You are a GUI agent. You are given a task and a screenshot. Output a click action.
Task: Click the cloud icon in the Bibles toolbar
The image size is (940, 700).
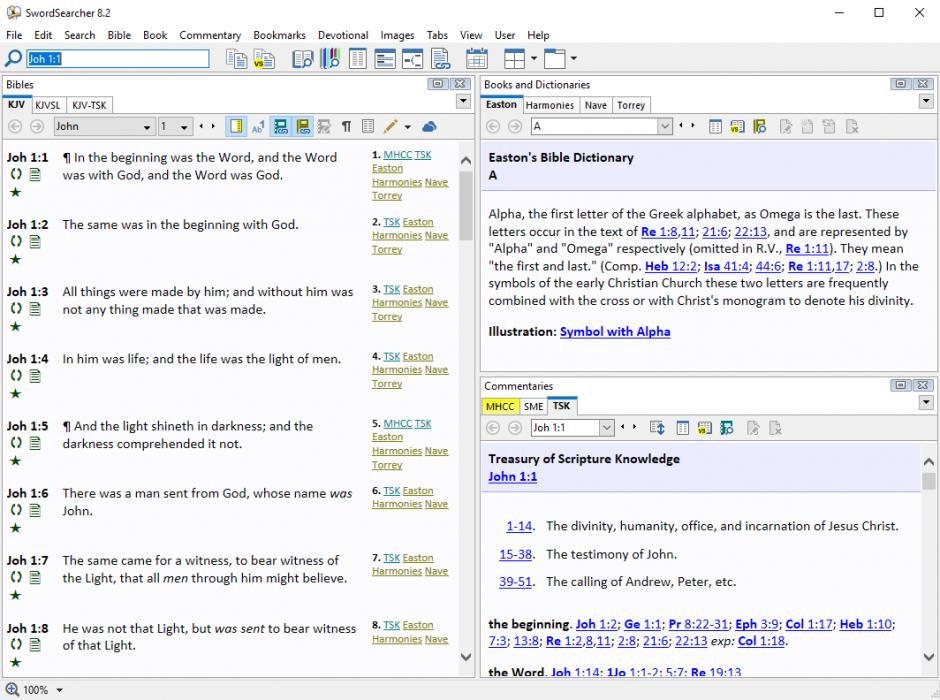point(429,126)
